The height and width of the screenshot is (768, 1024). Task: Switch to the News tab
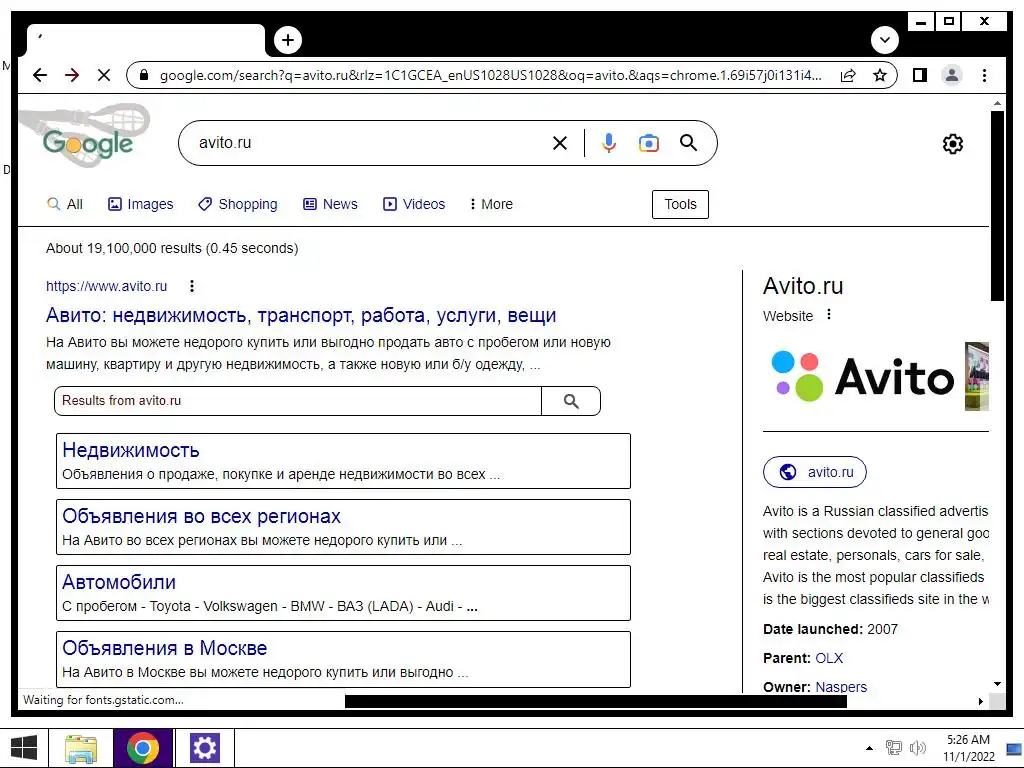tap(330, 204)
